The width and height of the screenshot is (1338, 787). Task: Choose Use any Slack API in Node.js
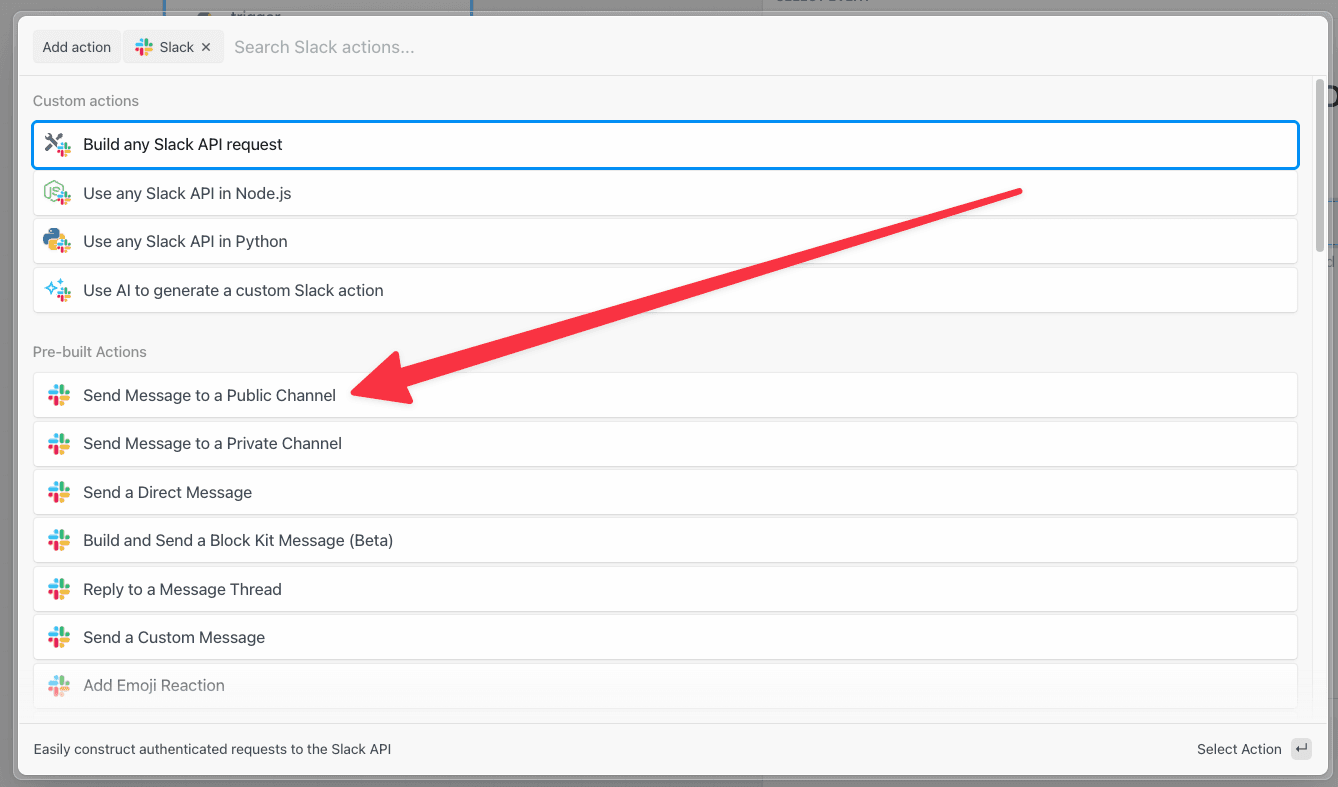click(x=665, y=193)
